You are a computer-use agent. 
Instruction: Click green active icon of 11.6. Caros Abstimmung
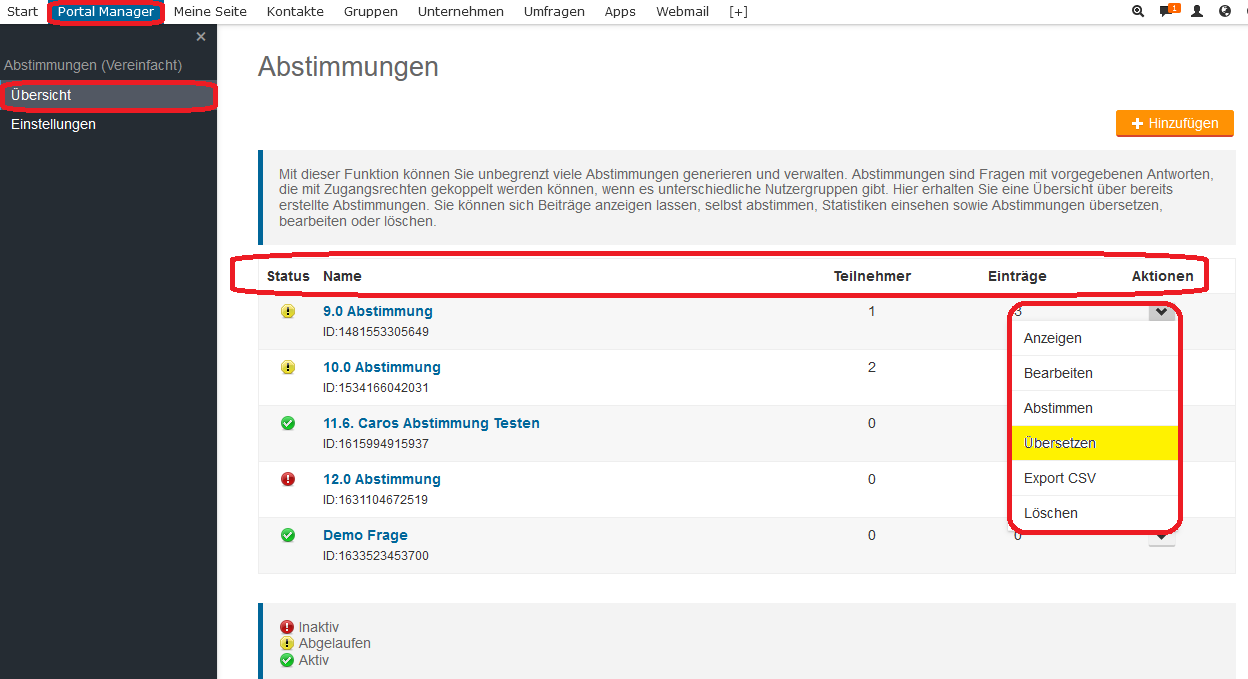tap(288, 424)
